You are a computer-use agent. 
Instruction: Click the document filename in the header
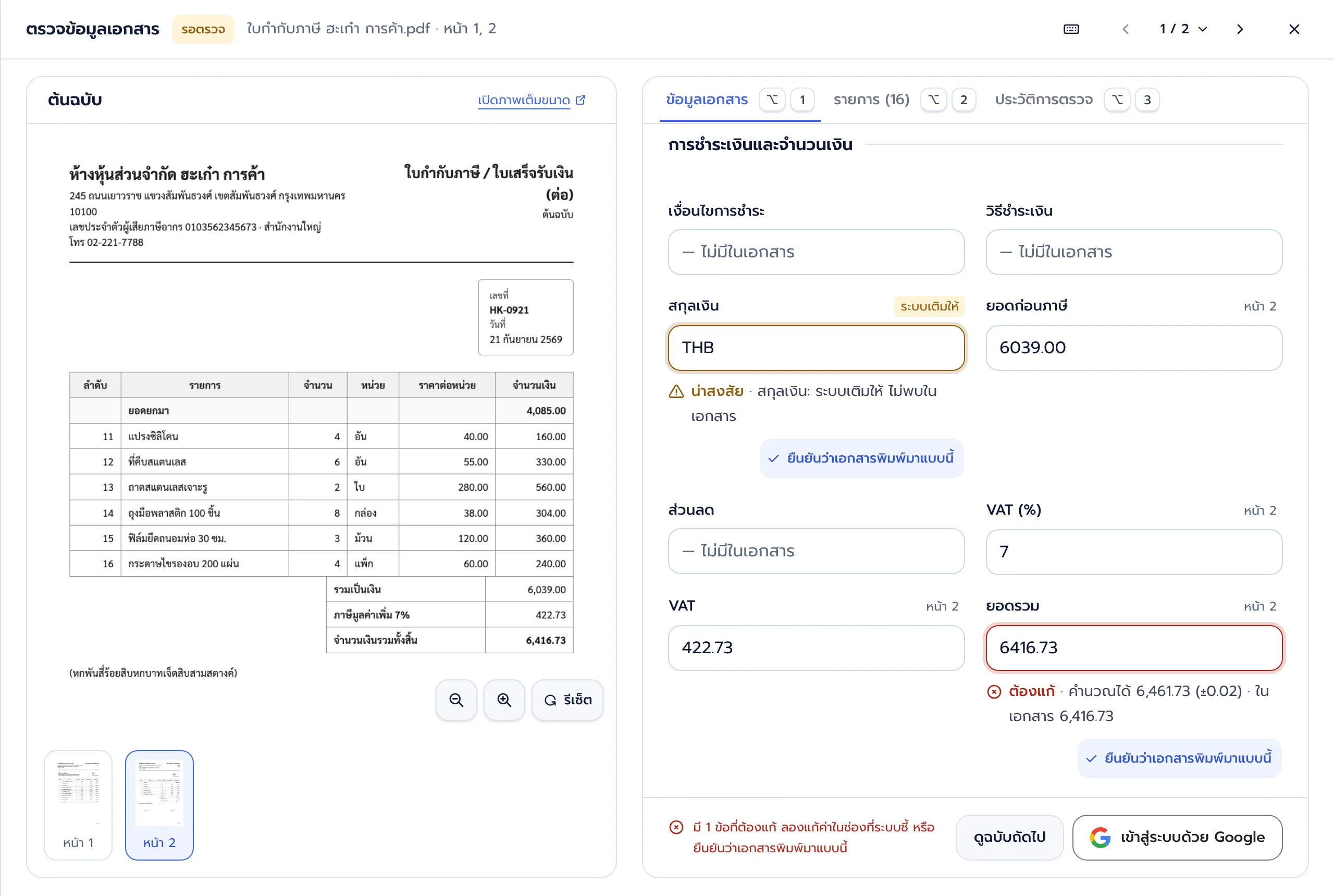click(338, 29)
